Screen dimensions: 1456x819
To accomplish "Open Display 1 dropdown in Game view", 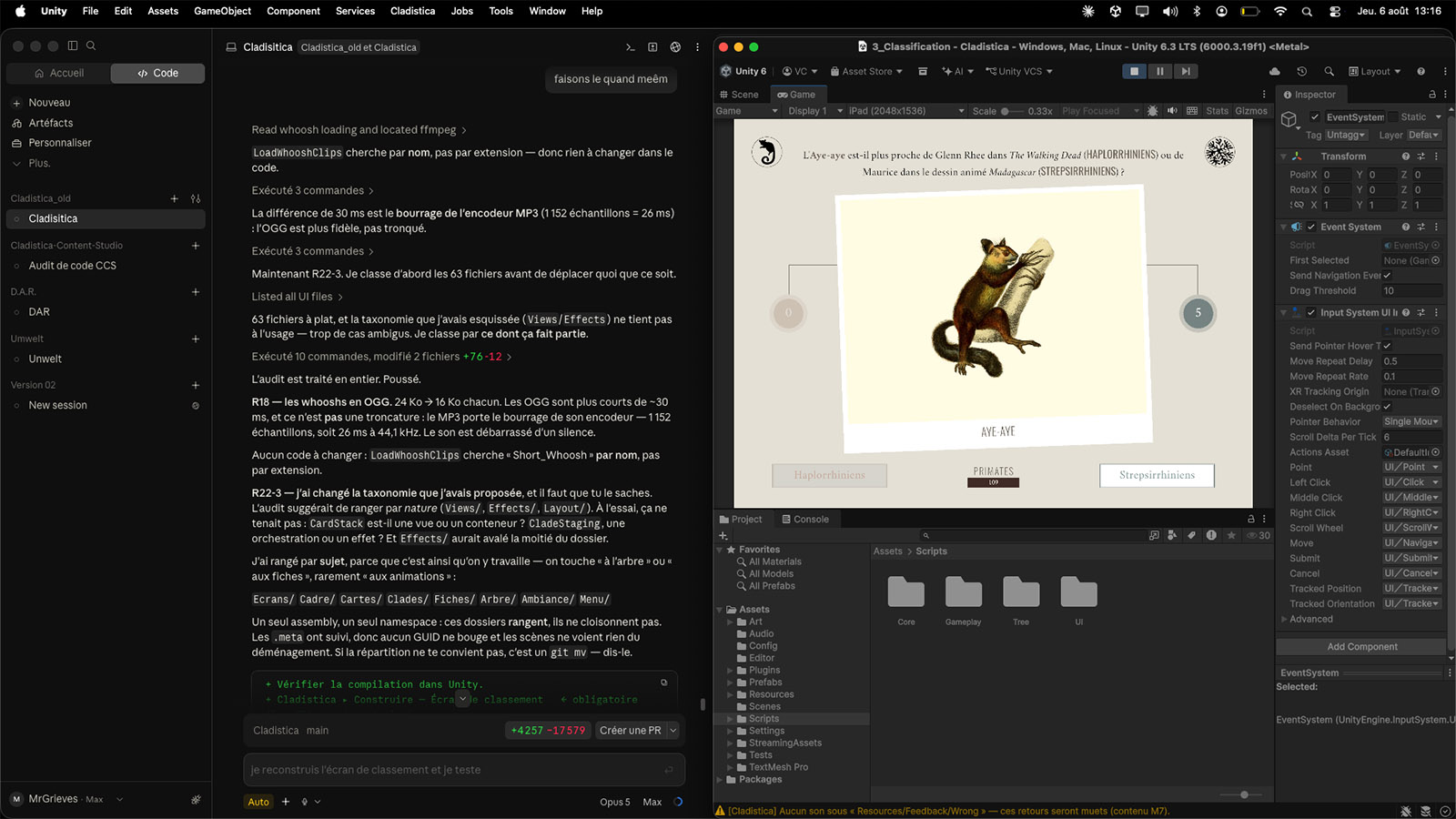I will (814, 111).
